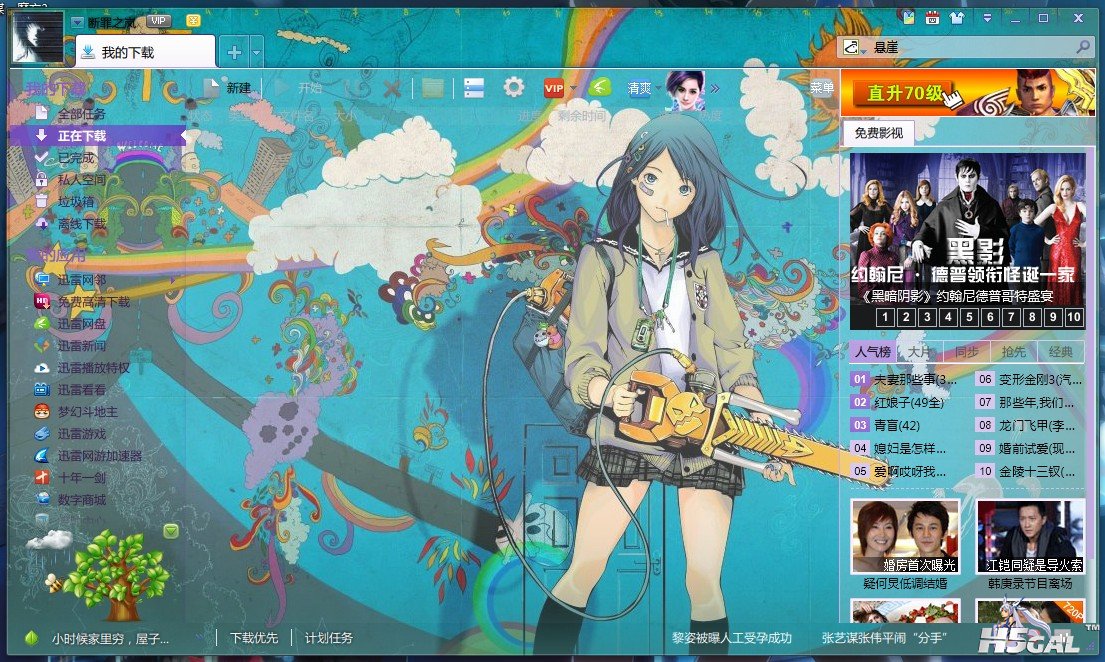Click the girl portrait icon in toolbar

[685, 90]
